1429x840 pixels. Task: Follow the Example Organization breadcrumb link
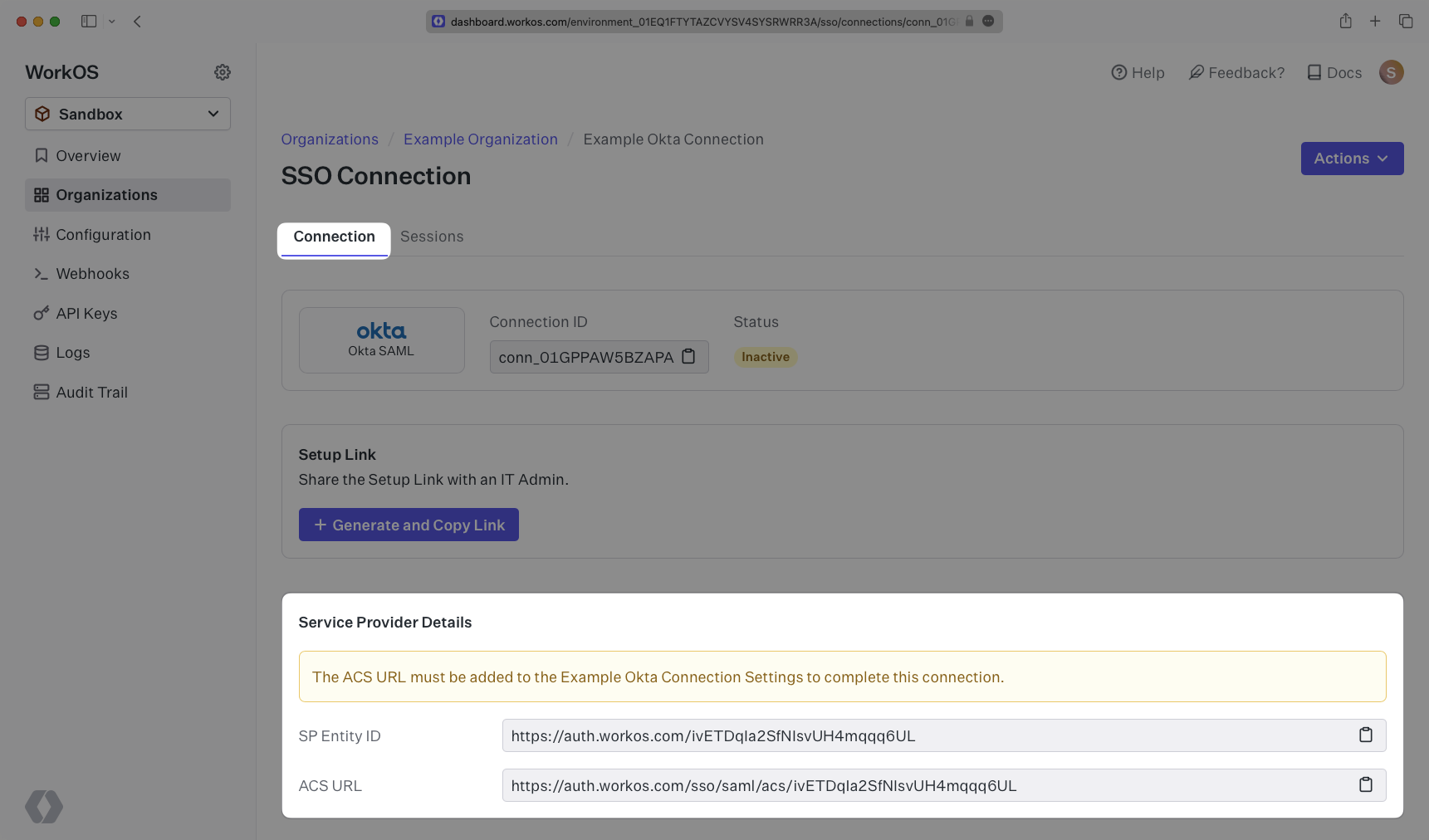point(480,139)
